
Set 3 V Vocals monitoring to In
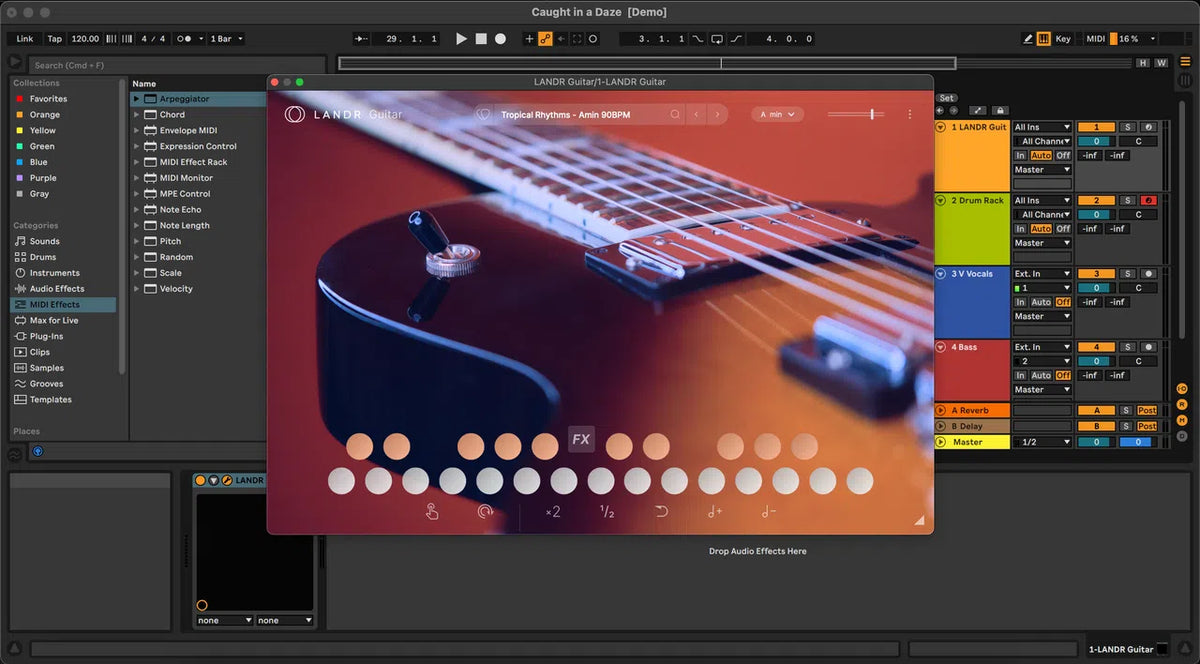(x=1022, y=301)
